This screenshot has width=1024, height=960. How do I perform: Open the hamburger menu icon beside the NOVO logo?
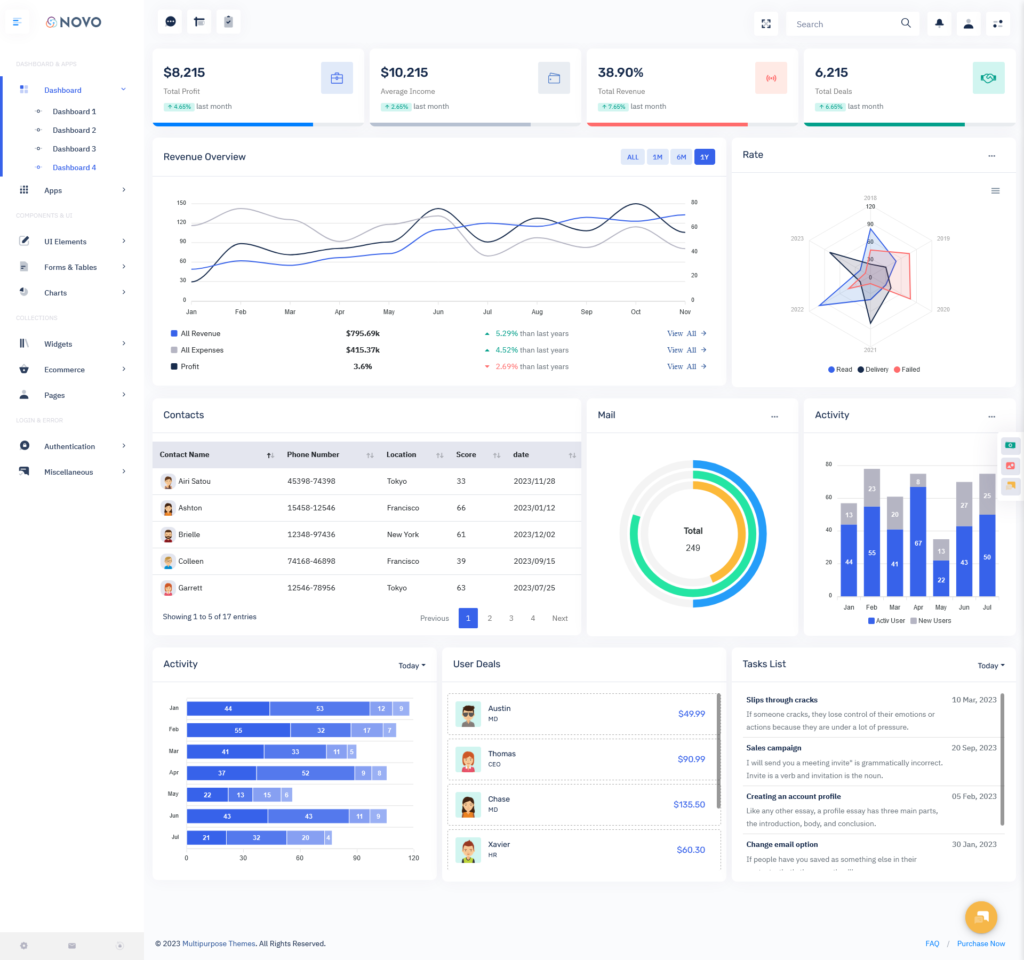pos(17,22)
